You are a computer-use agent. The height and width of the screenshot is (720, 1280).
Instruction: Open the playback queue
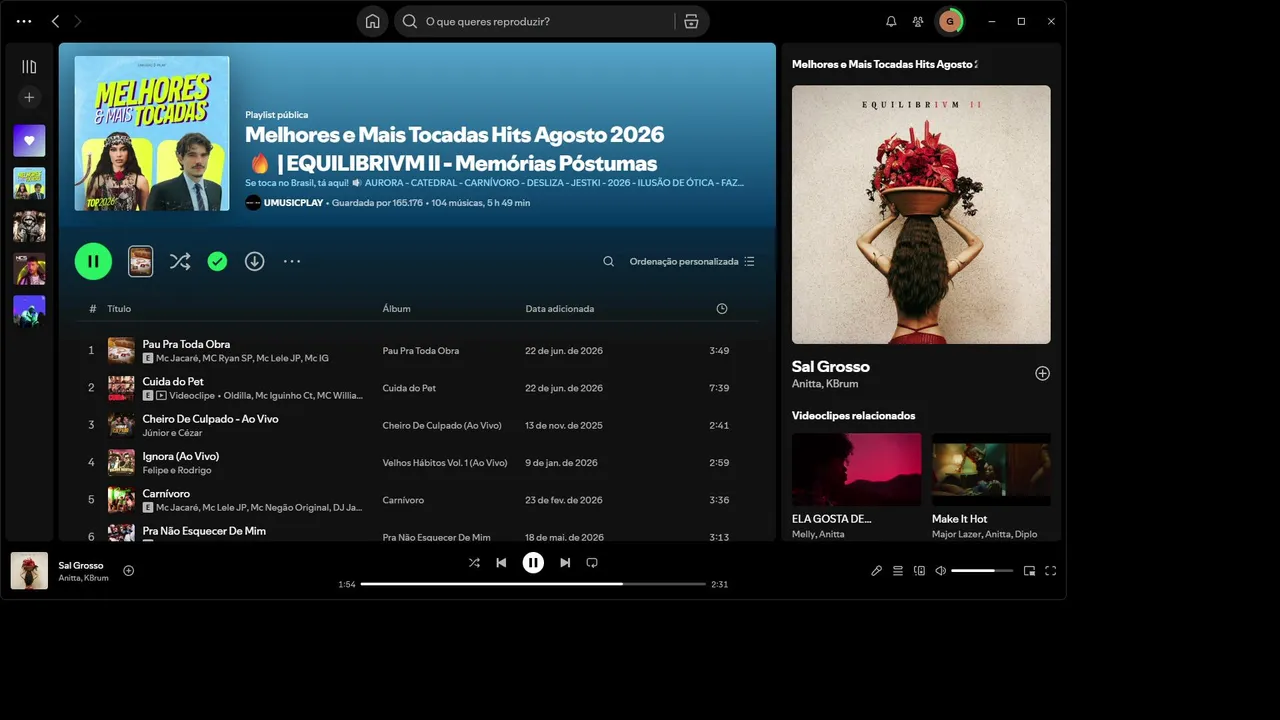(x=898, y=571)
